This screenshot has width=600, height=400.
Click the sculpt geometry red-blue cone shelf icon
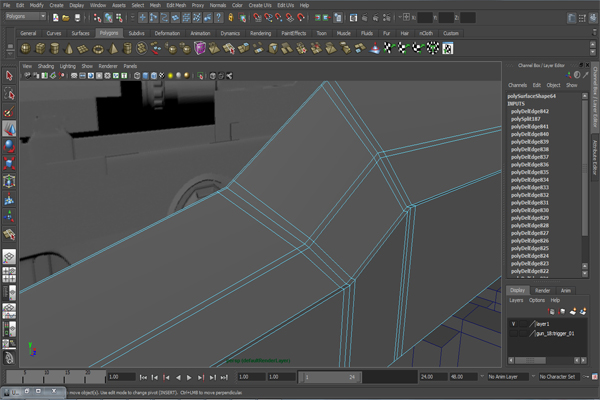(x=375, y=49)
